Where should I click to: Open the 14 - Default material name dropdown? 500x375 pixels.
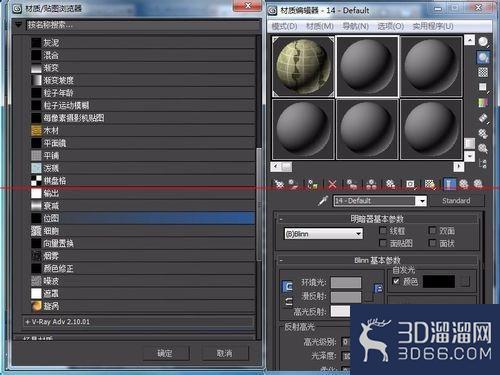422,201
